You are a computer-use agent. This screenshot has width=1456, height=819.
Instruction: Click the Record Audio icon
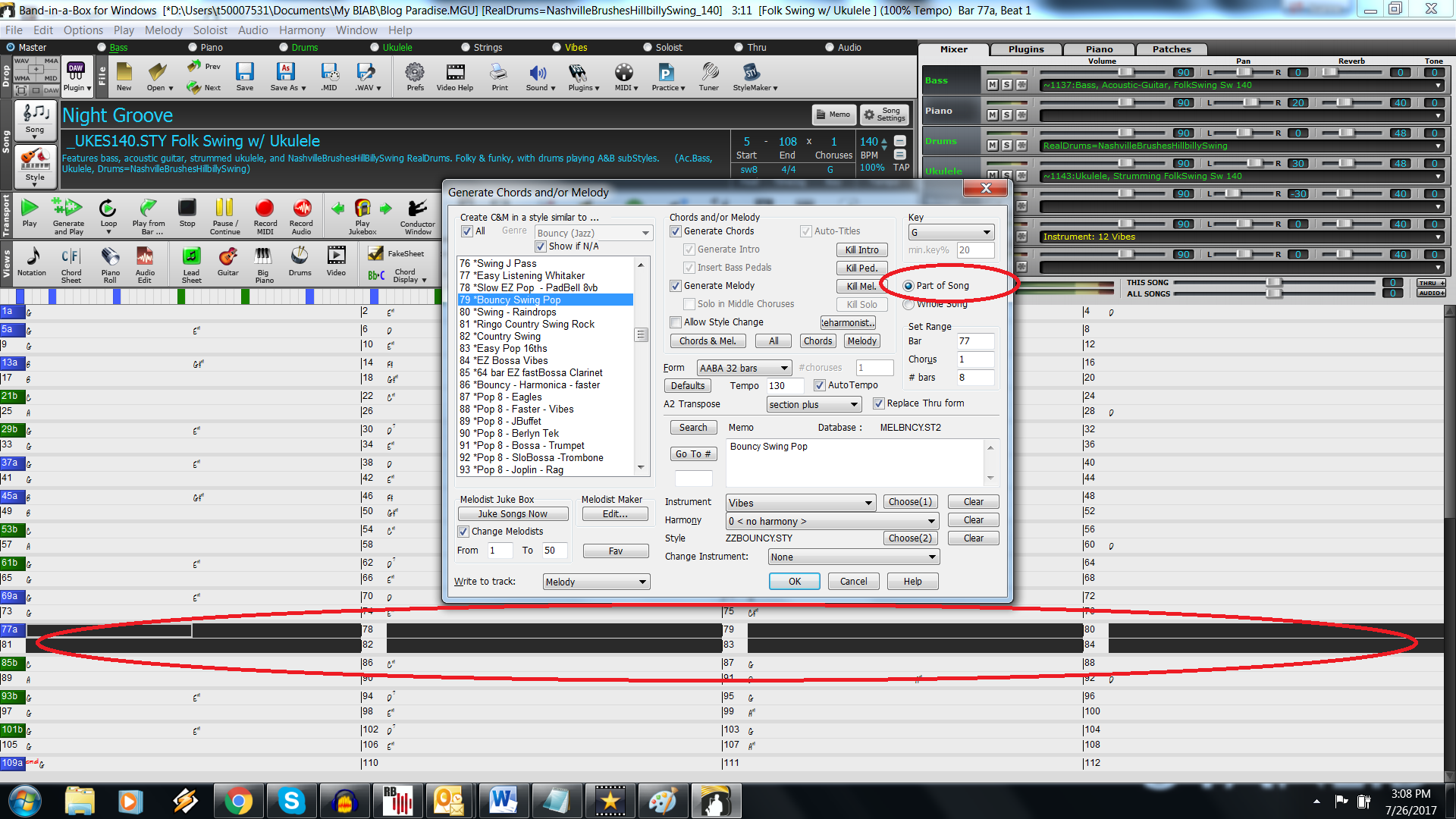(x=301, y=215)
